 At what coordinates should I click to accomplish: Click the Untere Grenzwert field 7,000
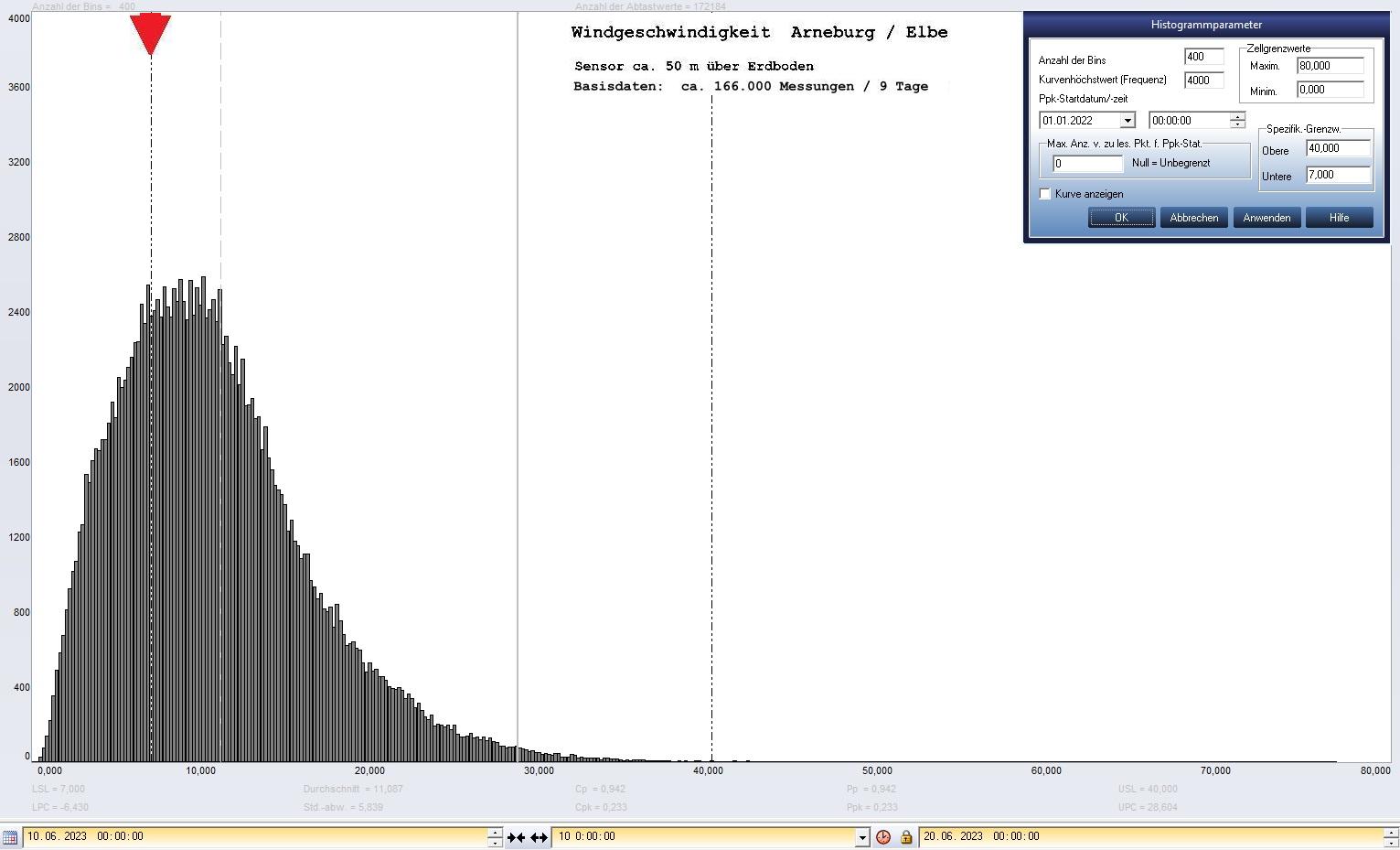pyautogui.click(x=1339, y=175)
